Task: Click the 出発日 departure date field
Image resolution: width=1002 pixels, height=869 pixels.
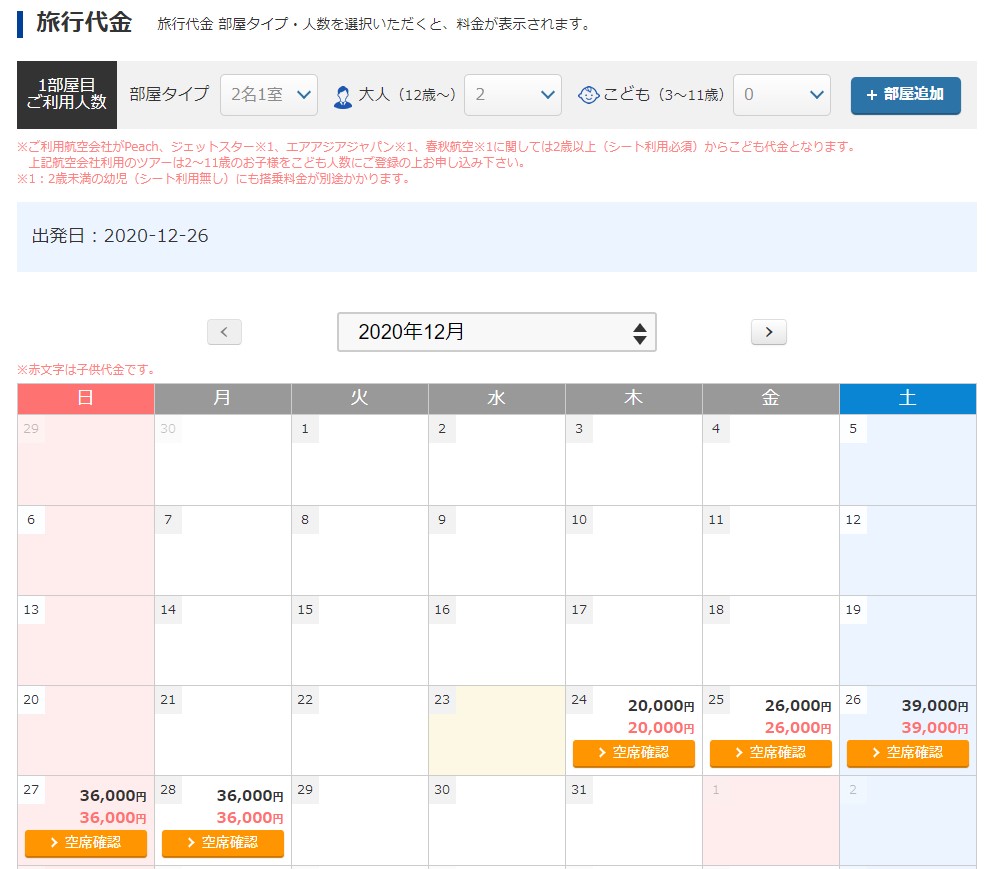Action: coord(496,237)
